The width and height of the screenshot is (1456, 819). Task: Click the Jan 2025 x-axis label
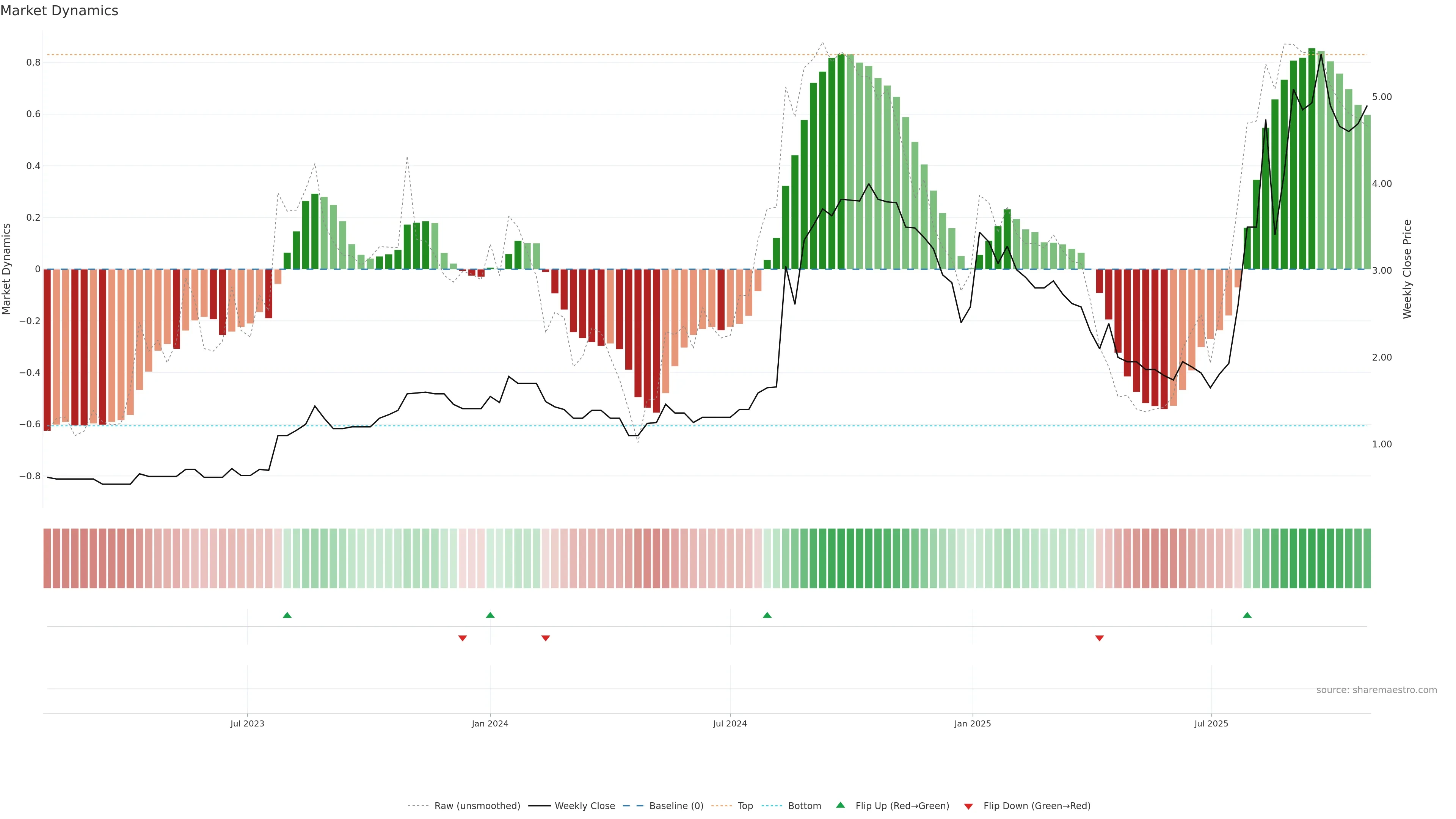click(972, 723)
